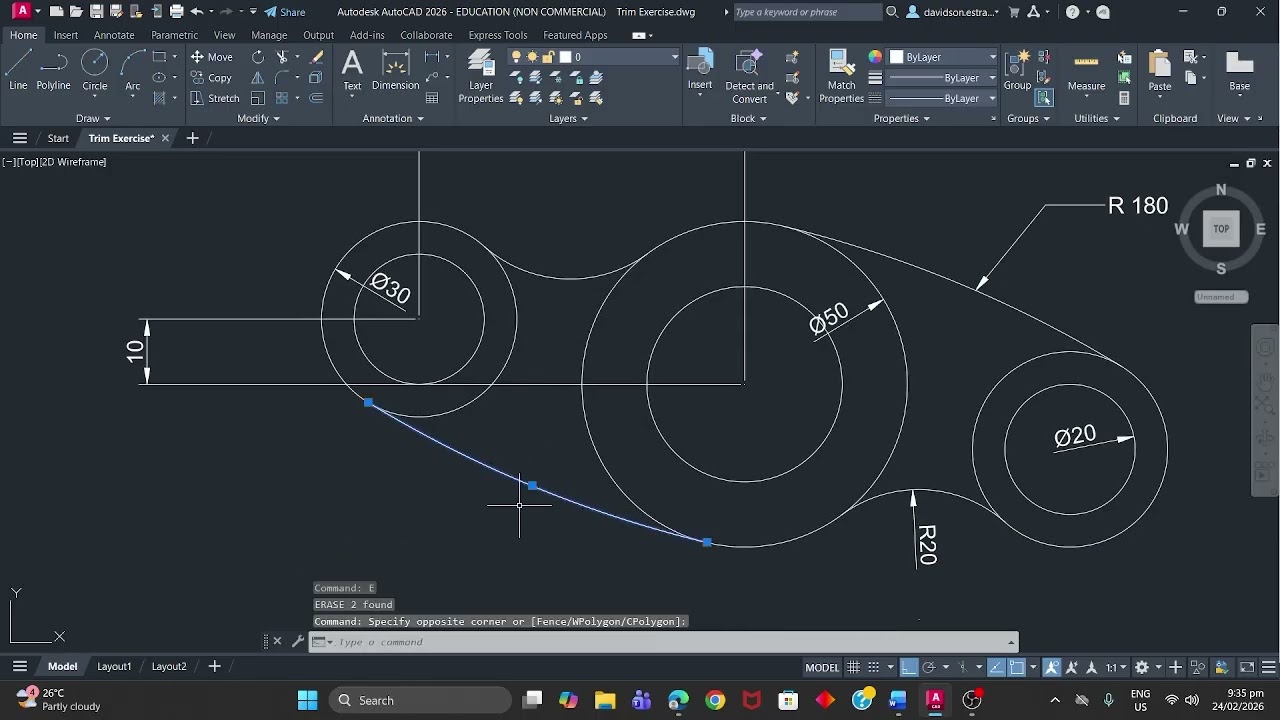Viewport: 1280px width, 720px height.
Task: Click the keyword search field
Action: [808, 12]
